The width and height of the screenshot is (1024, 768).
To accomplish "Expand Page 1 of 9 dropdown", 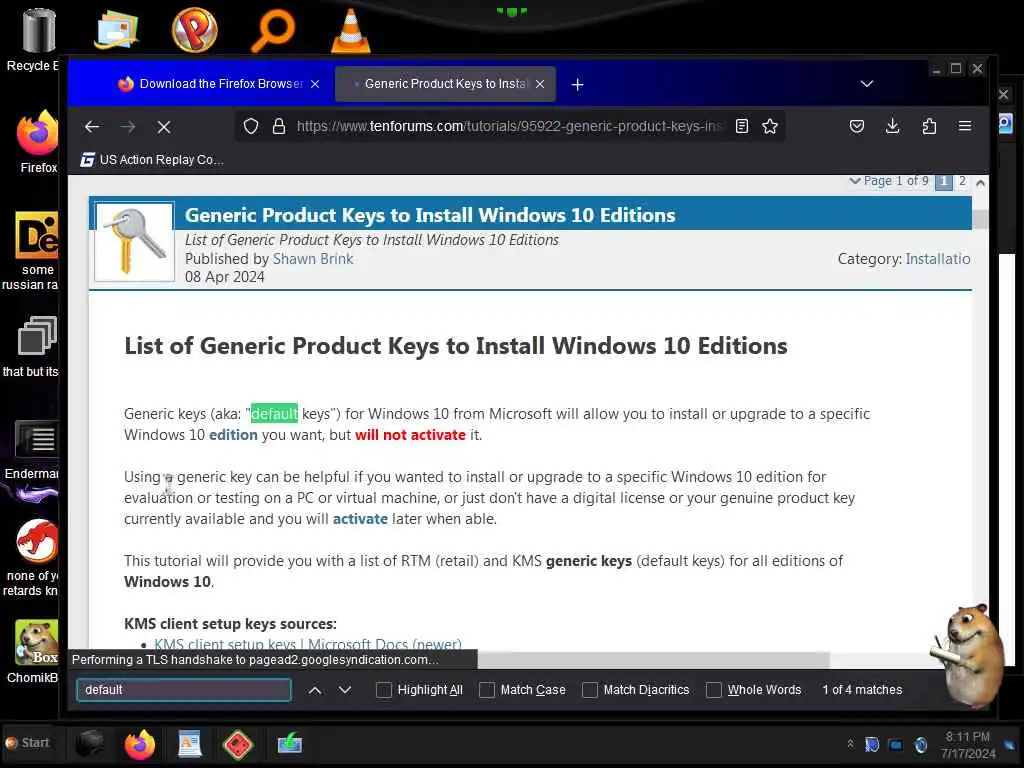I will (888, 181).
